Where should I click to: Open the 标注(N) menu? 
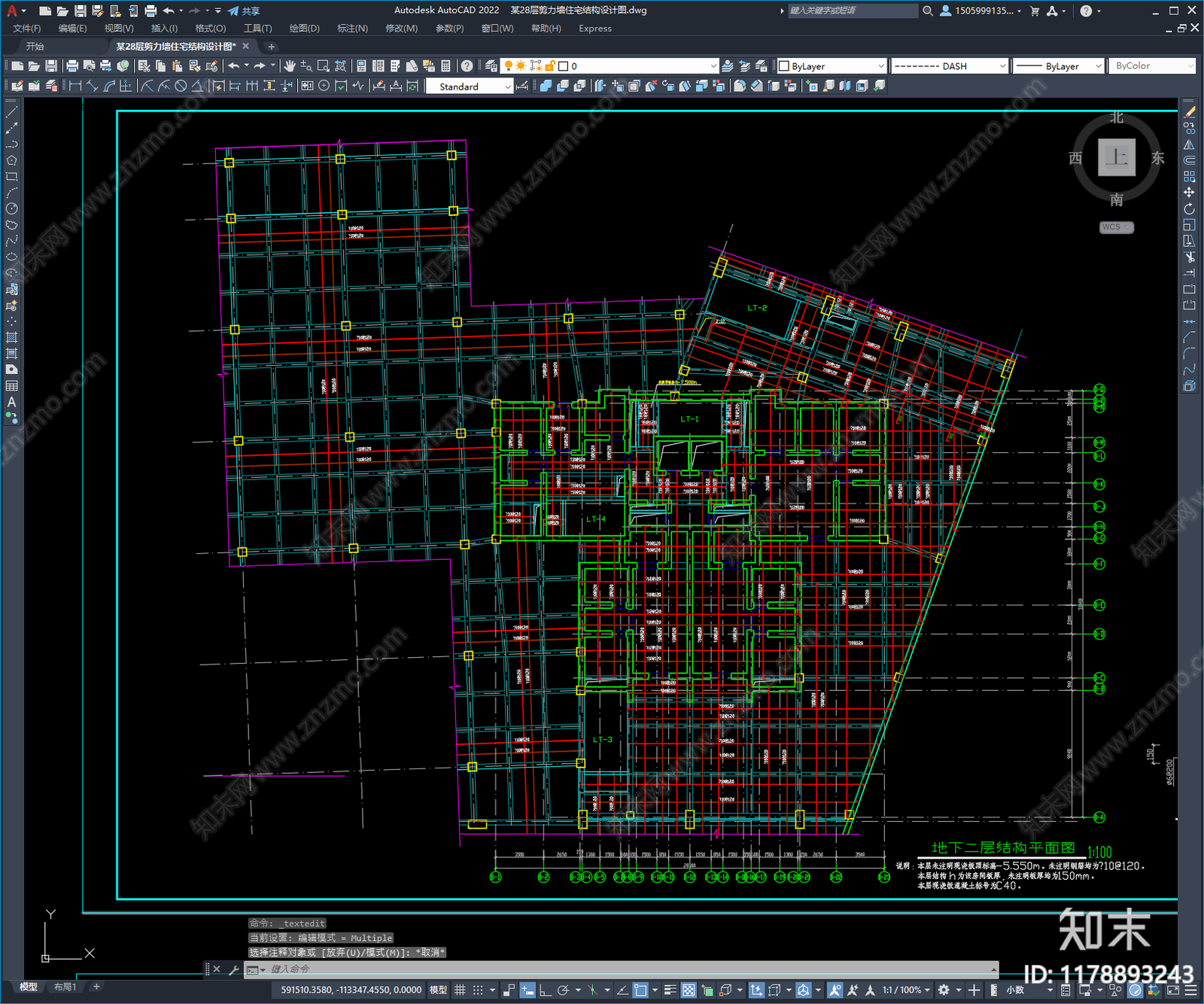(x=352, y=29)
